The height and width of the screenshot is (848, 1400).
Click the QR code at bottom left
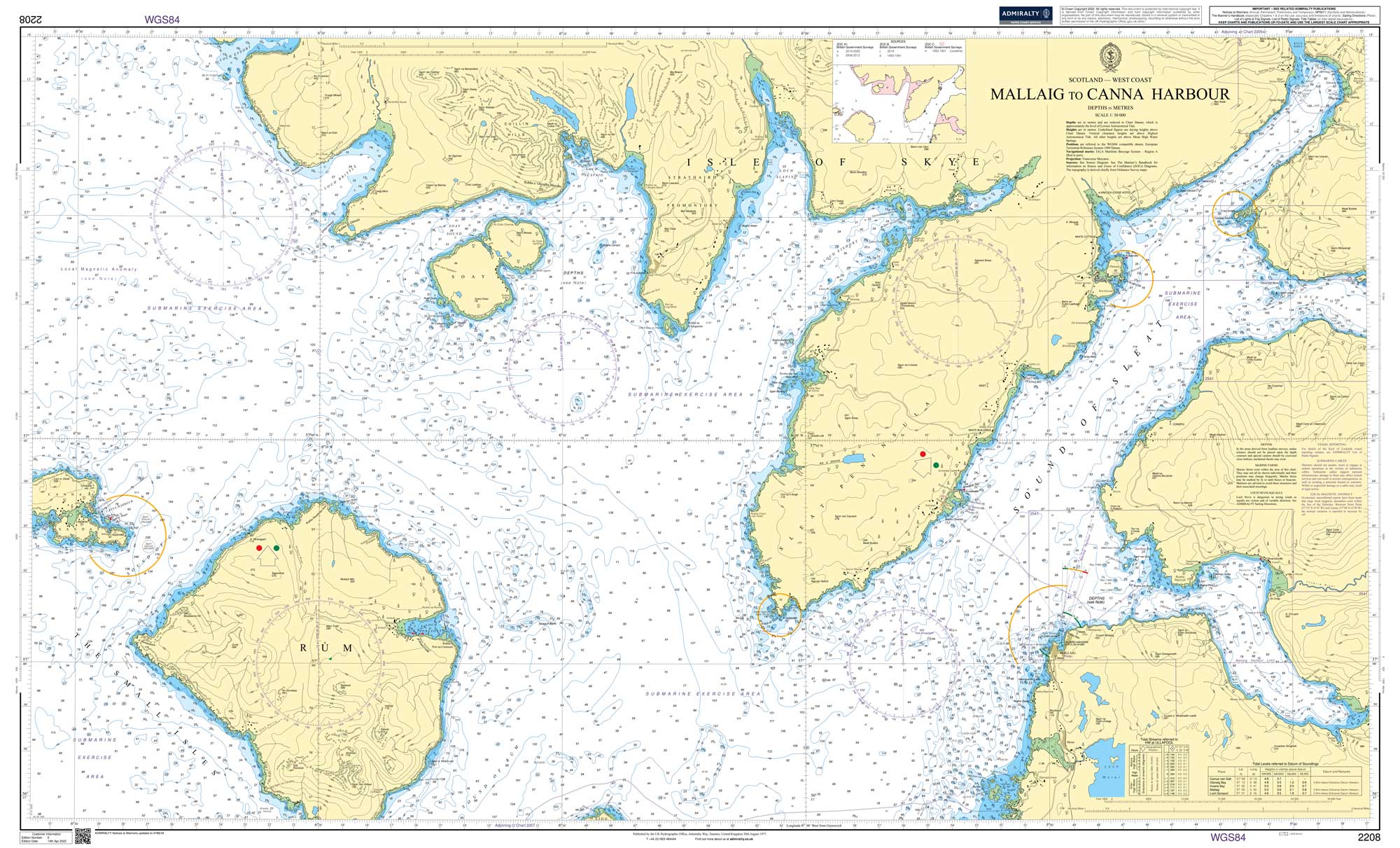[84, 836]
